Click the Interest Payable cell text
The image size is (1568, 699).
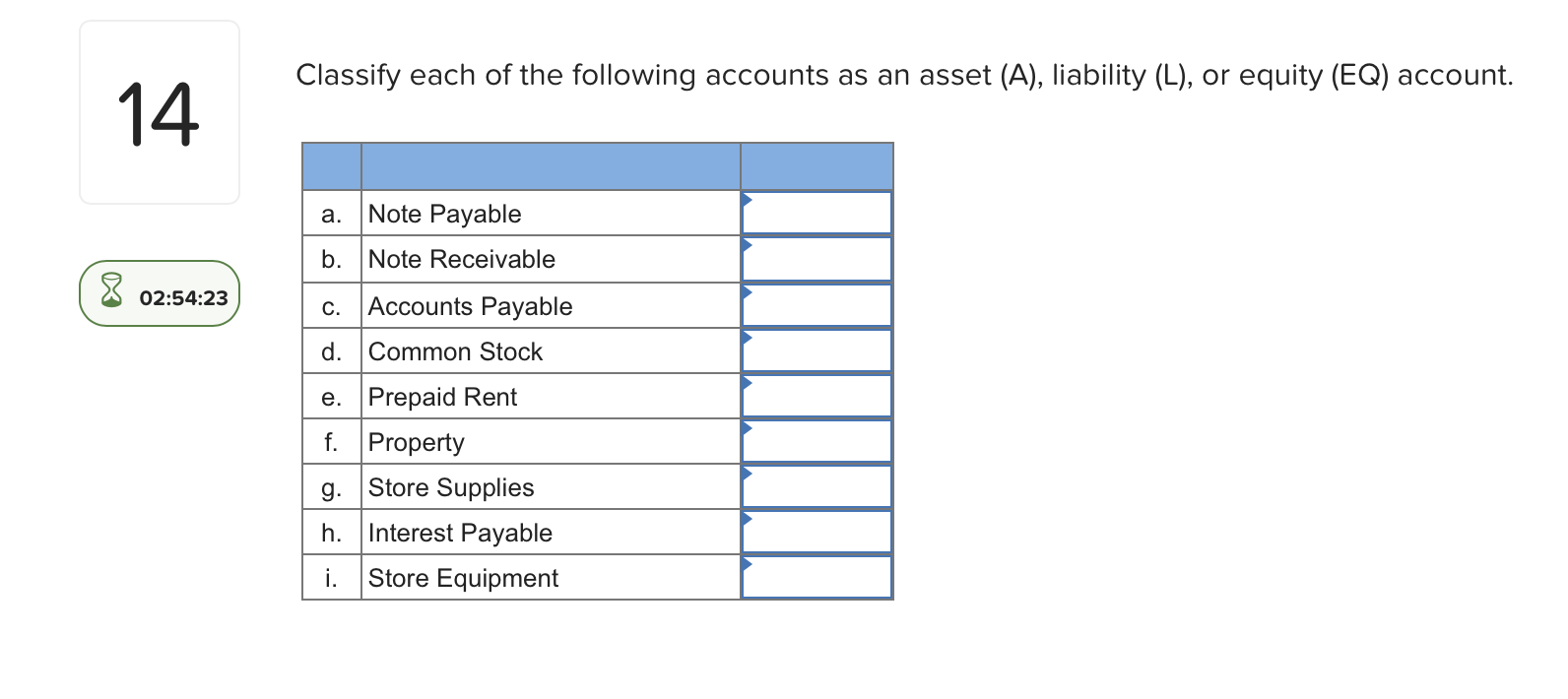pyautogui.click(x=459, y=533)
